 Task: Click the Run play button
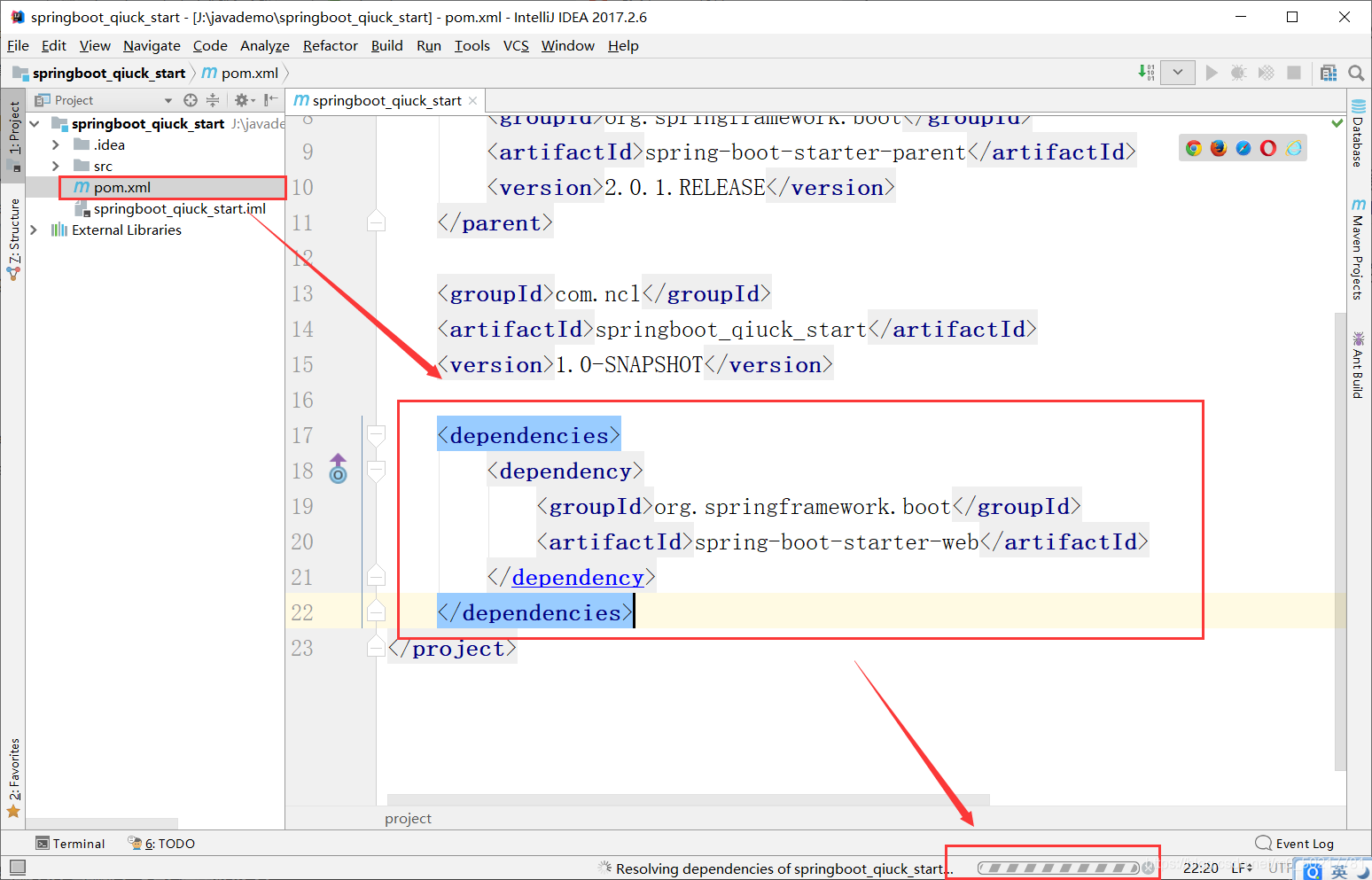pyautogui.click(x=1212, y=73)
